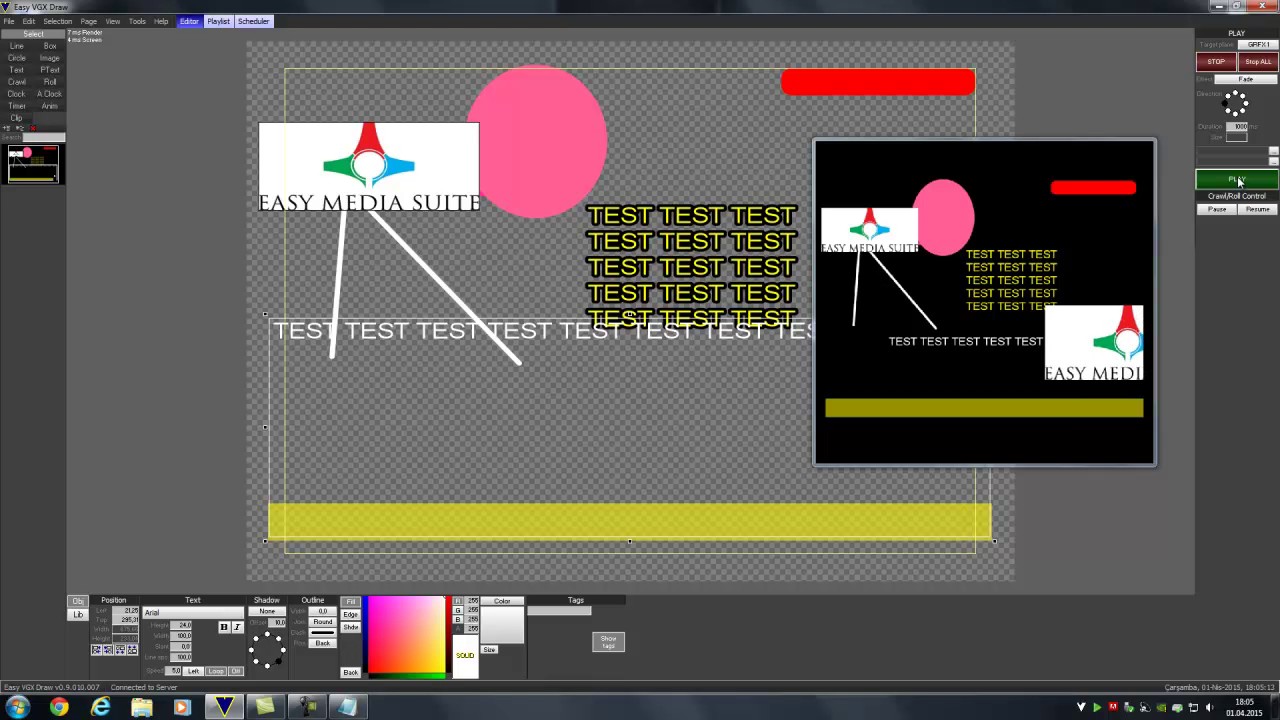Toggle the Loop option for crawl
The height and width of the screenshot is (720, 1280).
tap(216, 671)
